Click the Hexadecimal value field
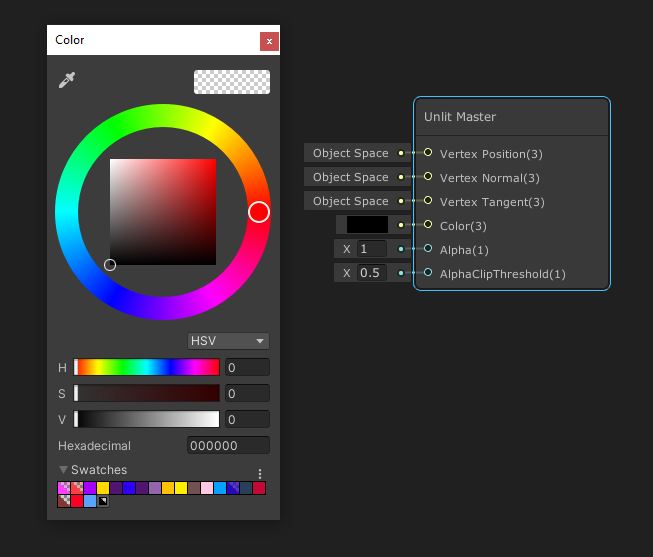 click(x=228, y=446)
